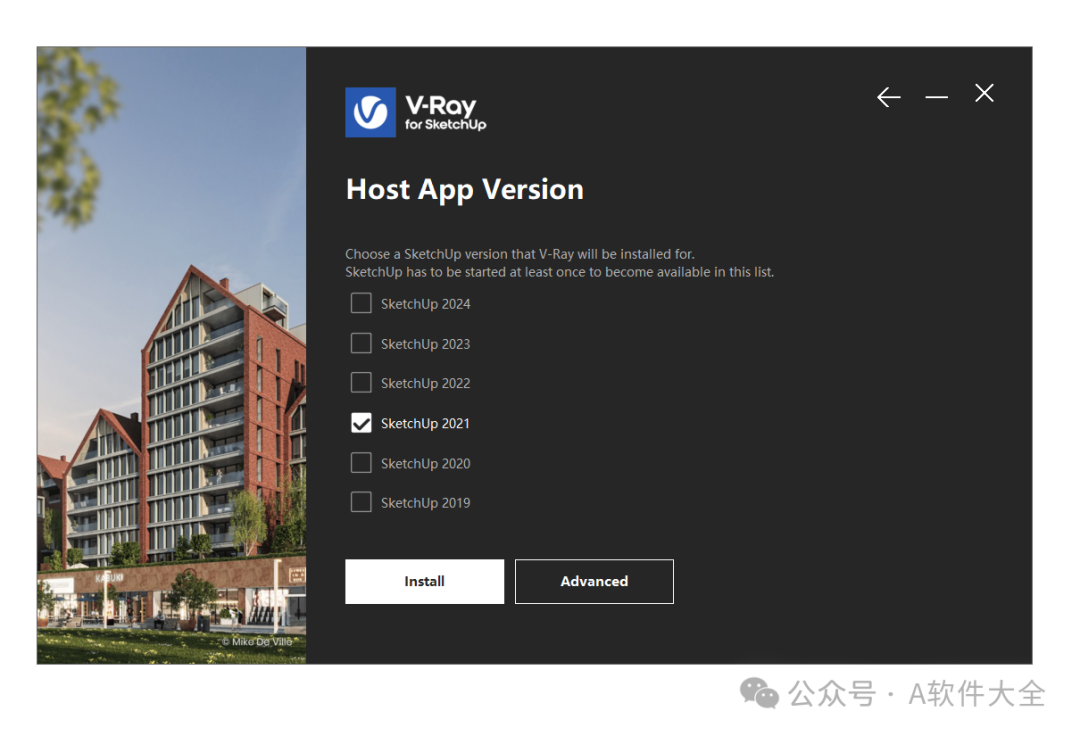Click the V-Ray blue logo icon
This screenshot has width=1080, height=736.
tap(371, 112)
